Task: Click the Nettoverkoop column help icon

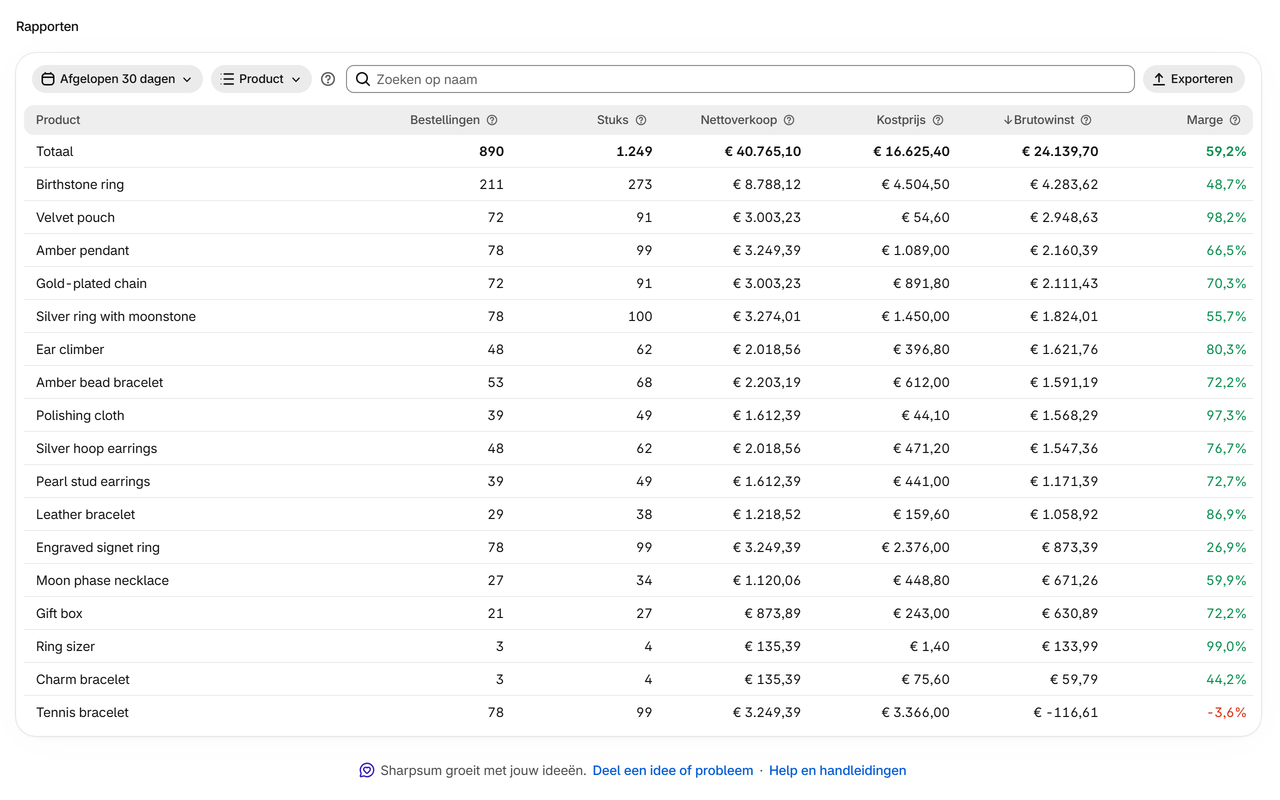Action: pos(789,120)
